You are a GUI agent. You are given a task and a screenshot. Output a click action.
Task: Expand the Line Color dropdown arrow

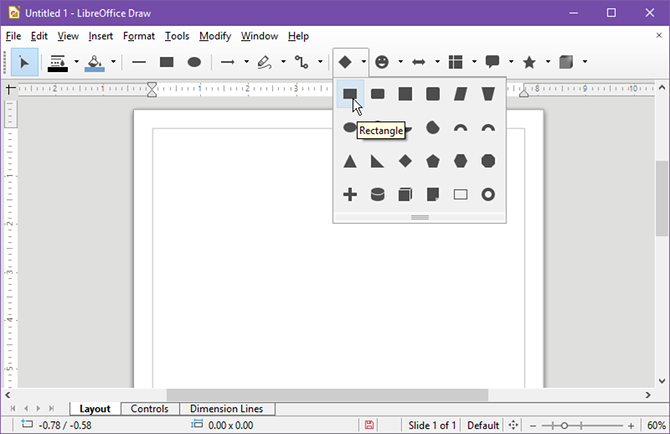coord(76,62)
